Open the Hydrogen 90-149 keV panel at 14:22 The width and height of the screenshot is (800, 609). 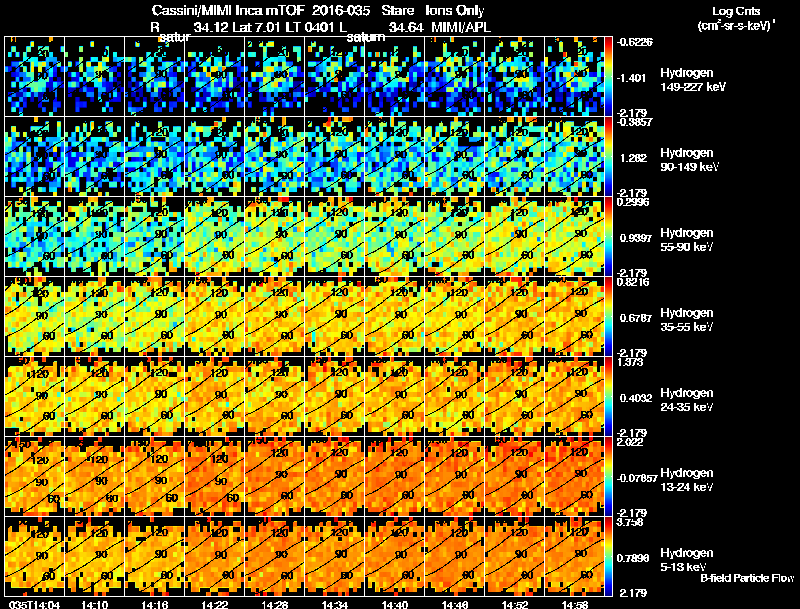pyautogui.click(x=214, y=156)
